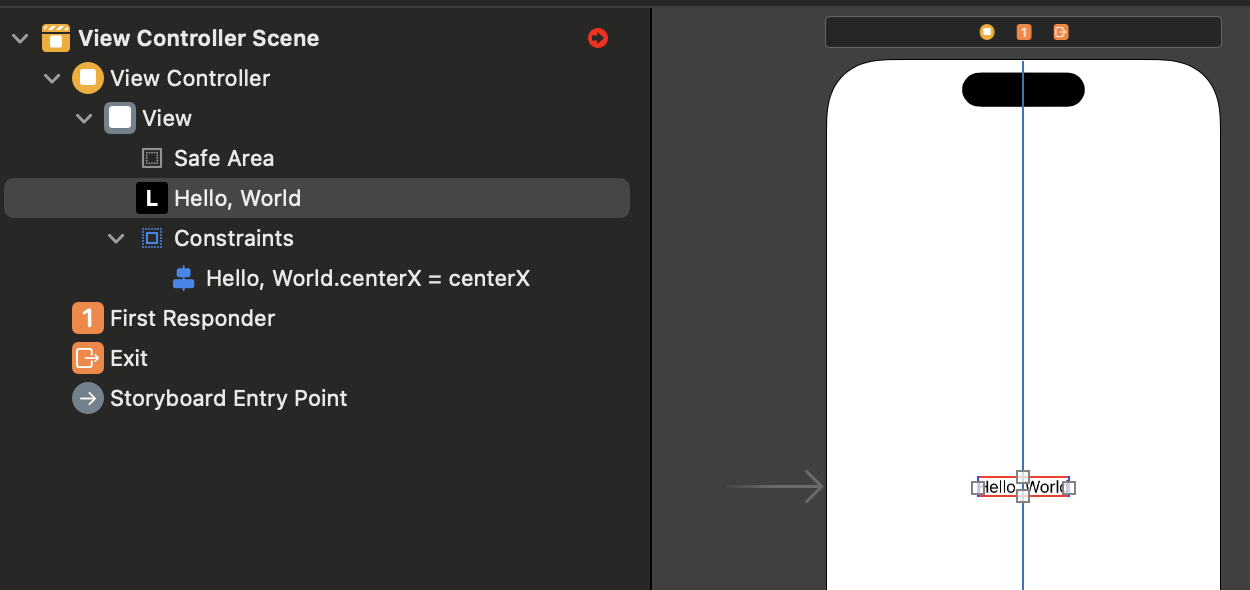The width and height of the screenshot is (1250, 590).
Task: Select the View Controller Scene storyboard icon
Action: 56,38
